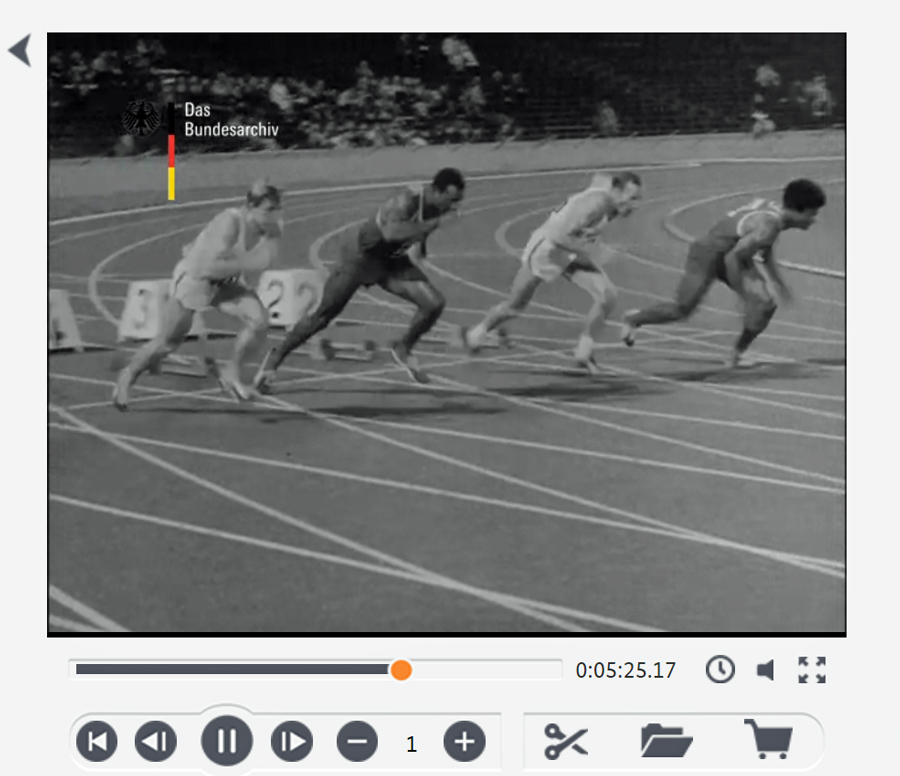
Task: Step back one frame
Action: click(156, 742)
